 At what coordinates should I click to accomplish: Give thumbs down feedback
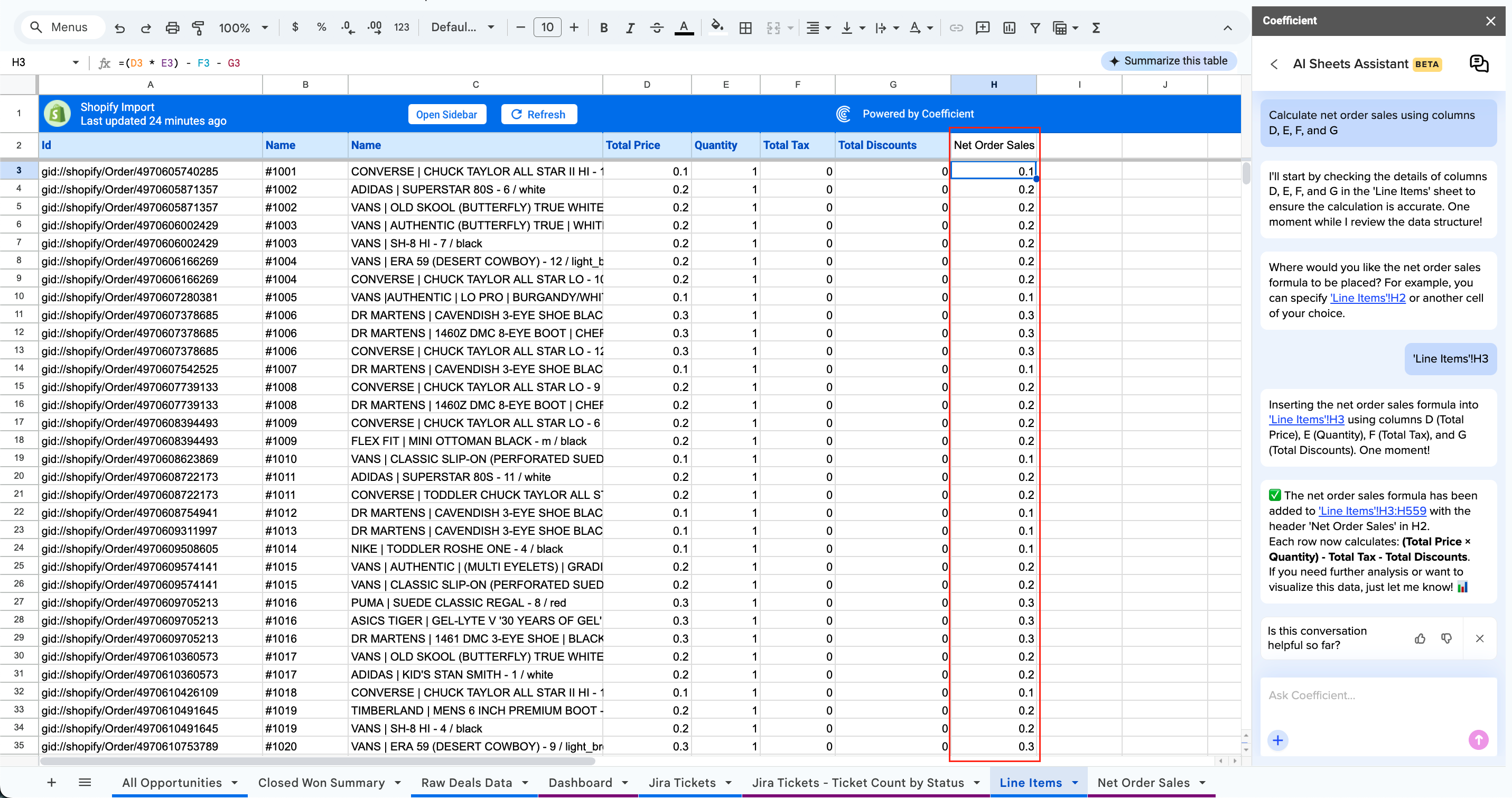[x=1446, y=638]
